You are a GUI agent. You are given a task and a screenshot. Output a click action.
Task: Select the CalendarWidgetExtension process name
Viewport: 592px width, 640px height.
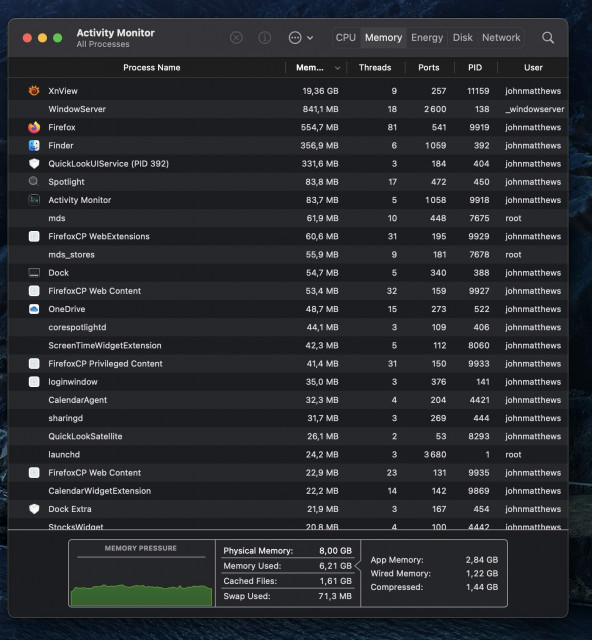(x=100, y=491)
